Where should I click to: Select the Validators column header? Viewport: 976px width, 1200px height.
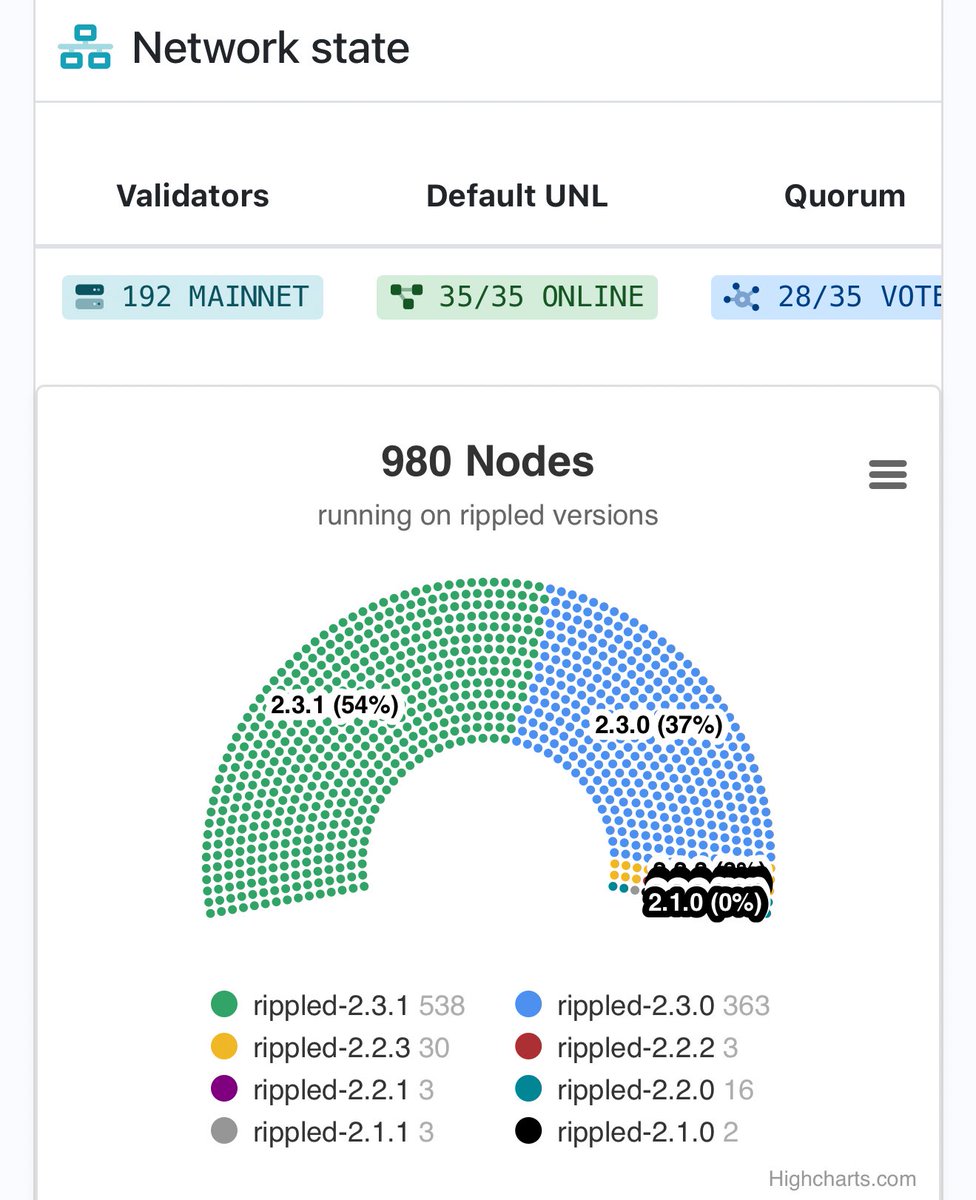(x=193, y=195)
